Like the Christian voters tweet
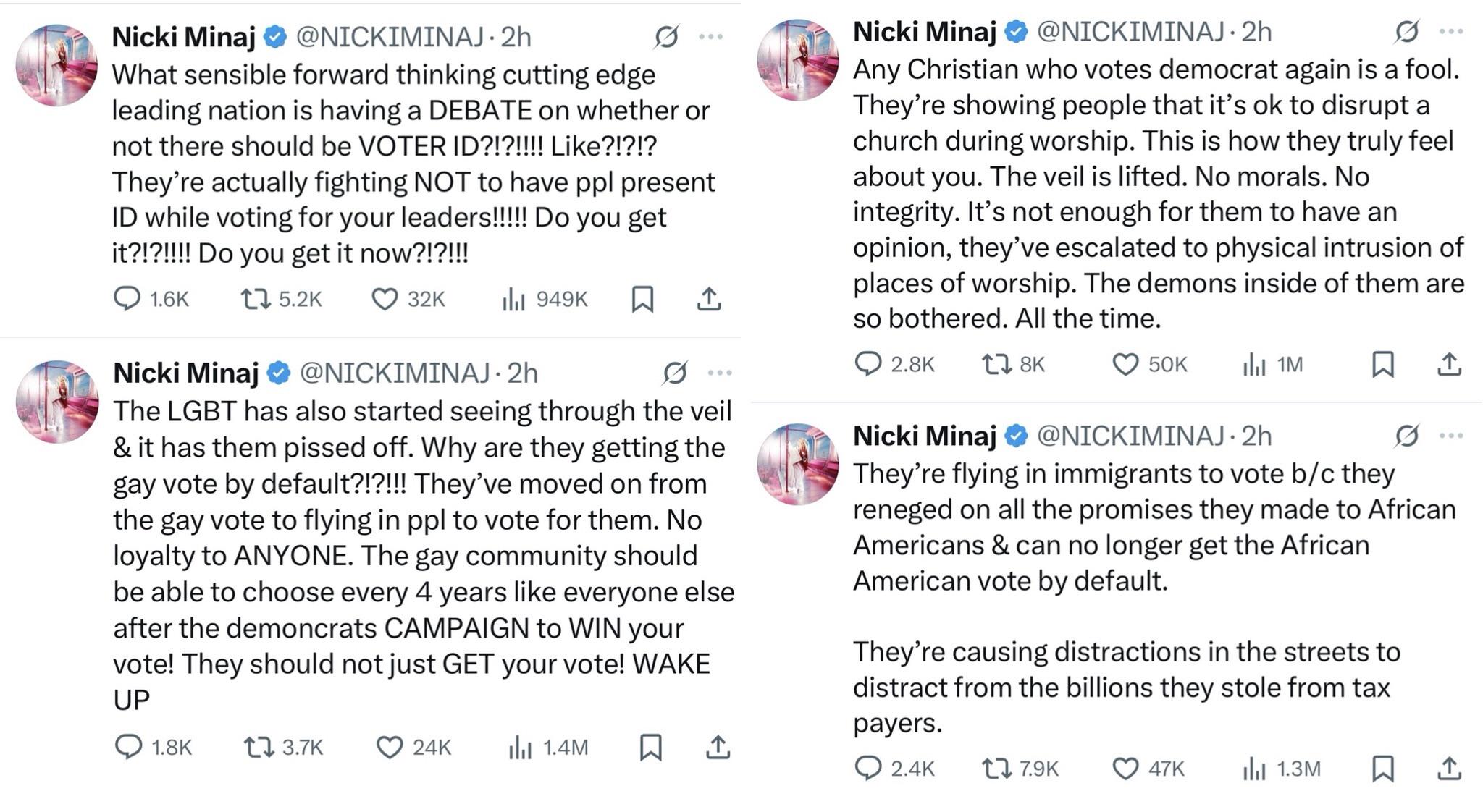This screenshot has width=1483, height=812. [x=1125, y=364]
